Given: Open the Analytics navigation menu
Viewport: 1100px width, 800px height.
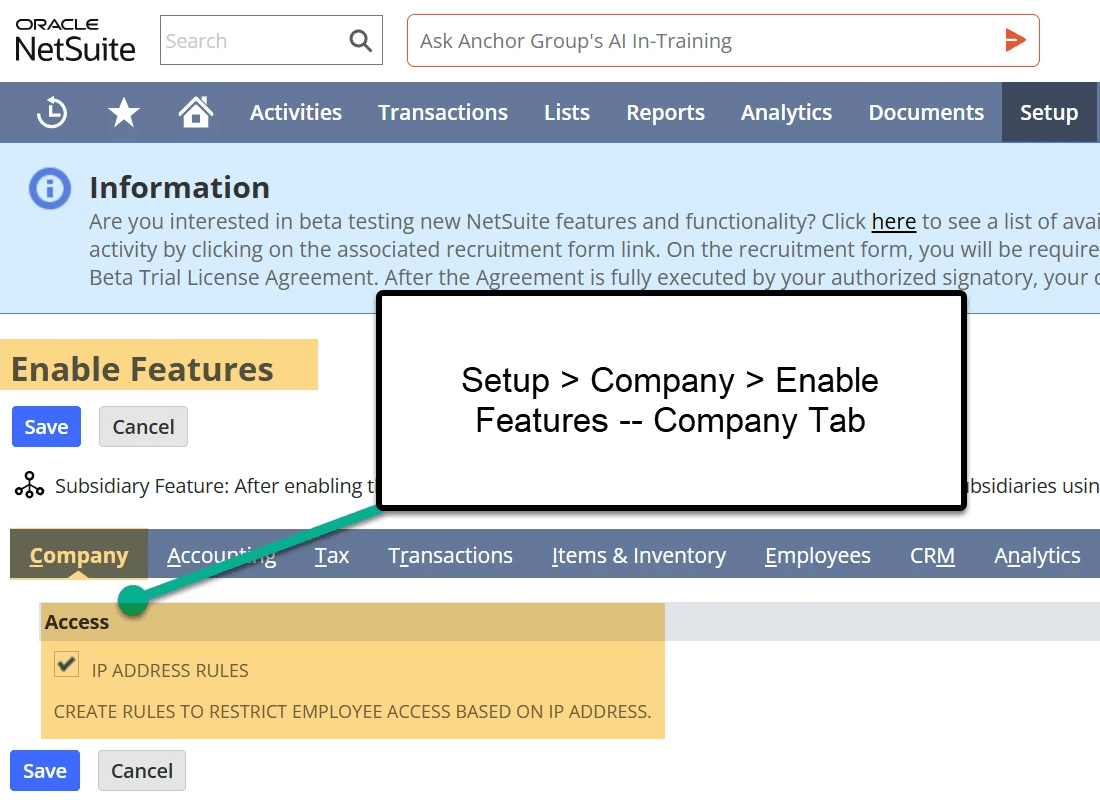Looking at the screenshot, I should pyautogui.click(x=786, y=112).
